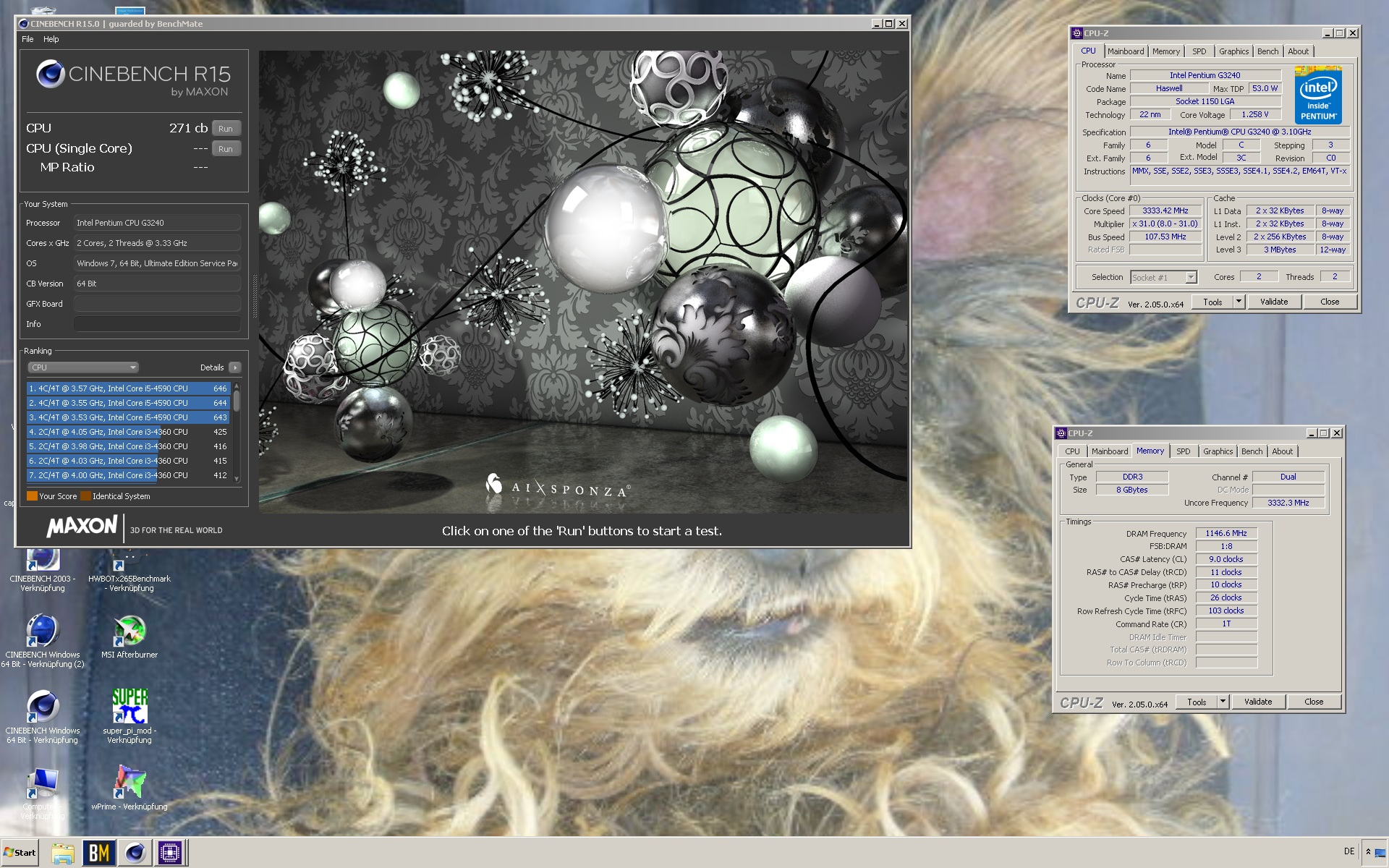The image size is (1389, 868).
Task: Click Tools button in top CPU-Z window
Action: [1213, 302]
